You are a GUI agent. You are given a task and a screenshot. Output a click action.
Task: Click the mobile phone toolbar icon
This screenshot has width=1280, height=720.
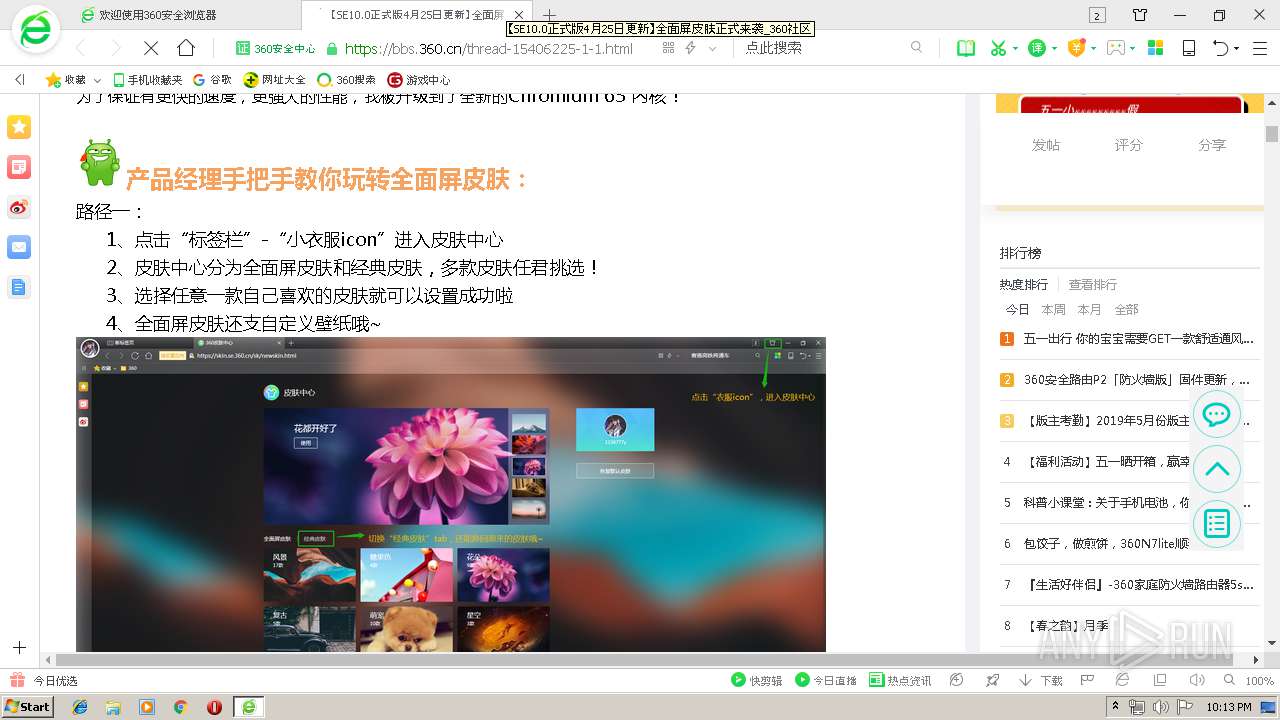point(1189,48)
